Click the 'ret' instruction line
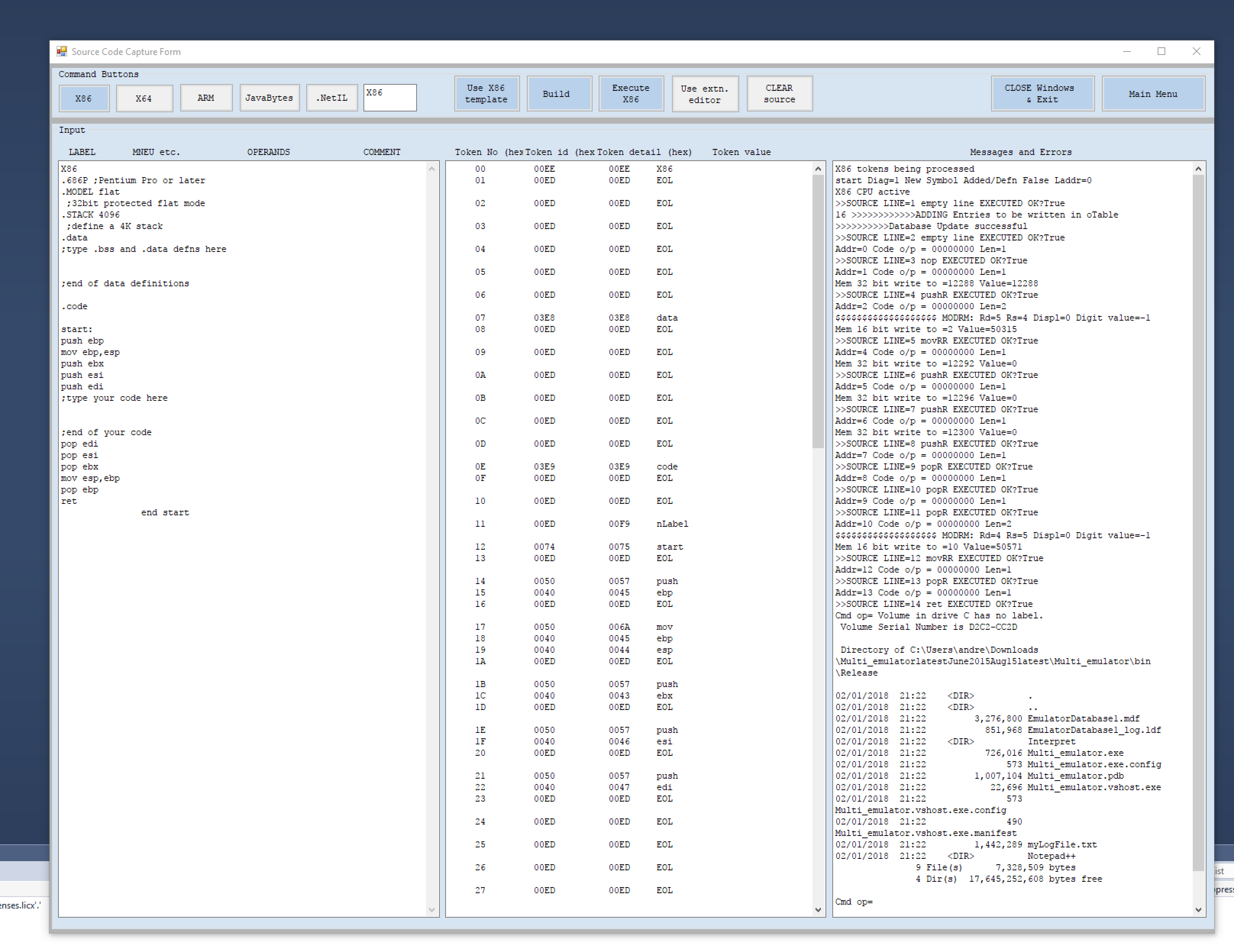Screen dimensions: 1234x952 click(69, 501)
